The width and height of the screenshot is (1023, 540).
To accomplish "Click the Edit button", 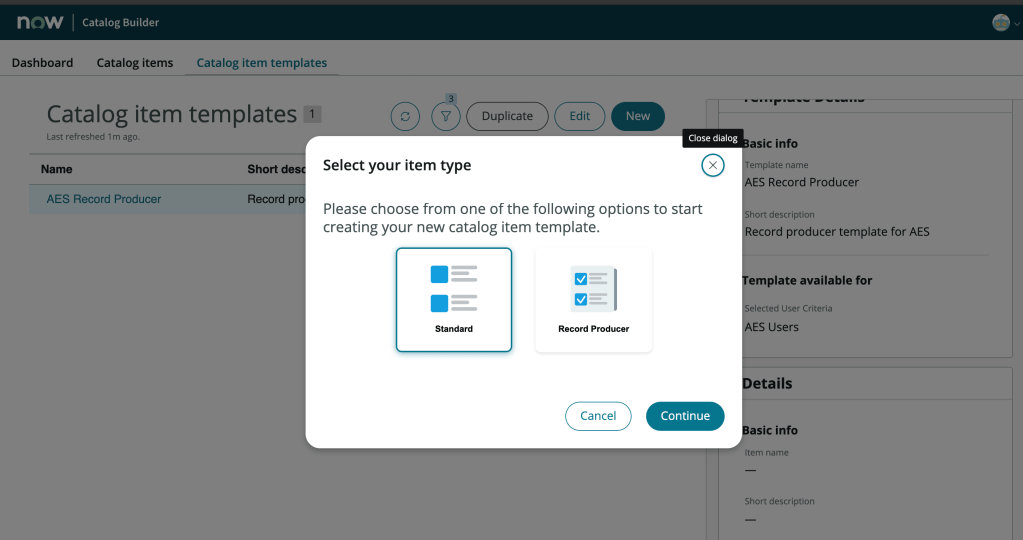I will tap(580, 116).
